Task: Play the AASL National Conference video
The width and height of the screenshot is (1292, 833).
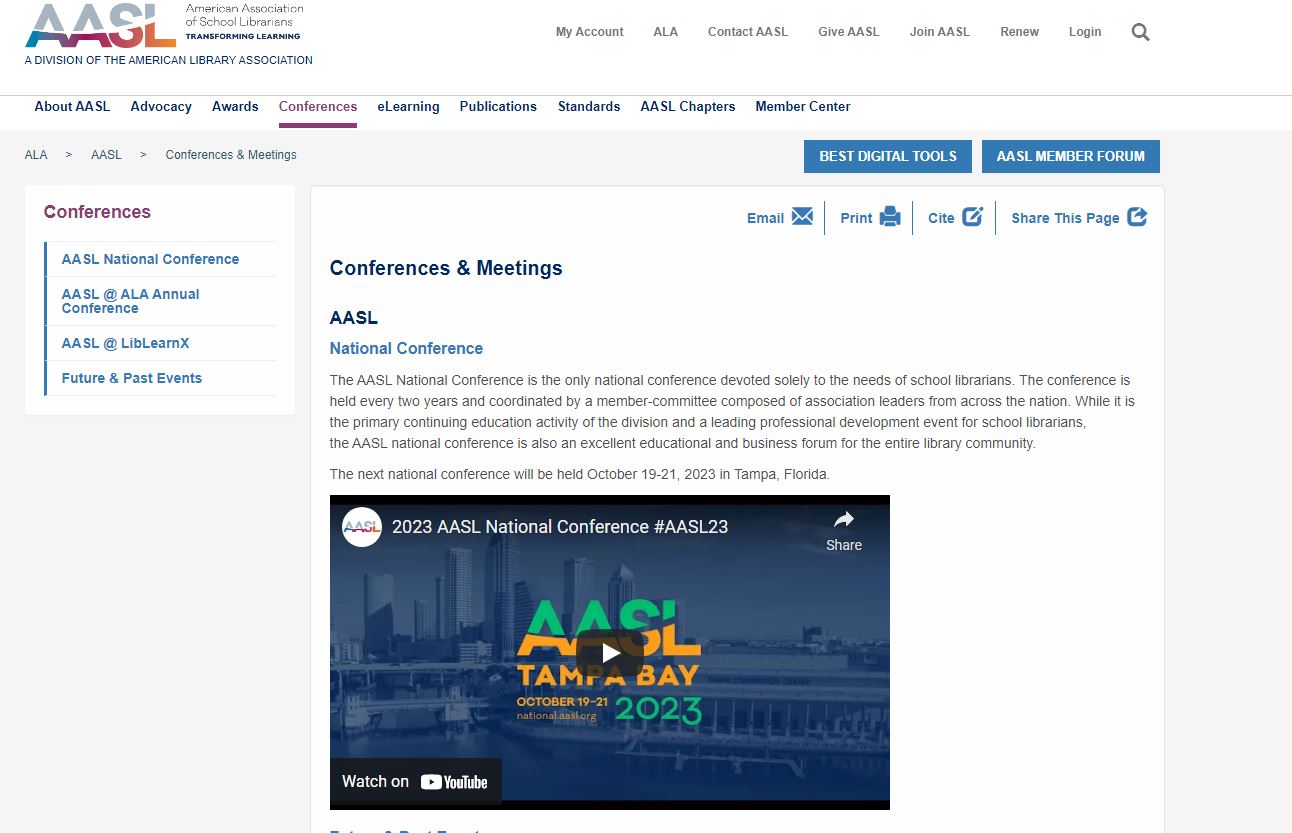Action: [610, 653]
